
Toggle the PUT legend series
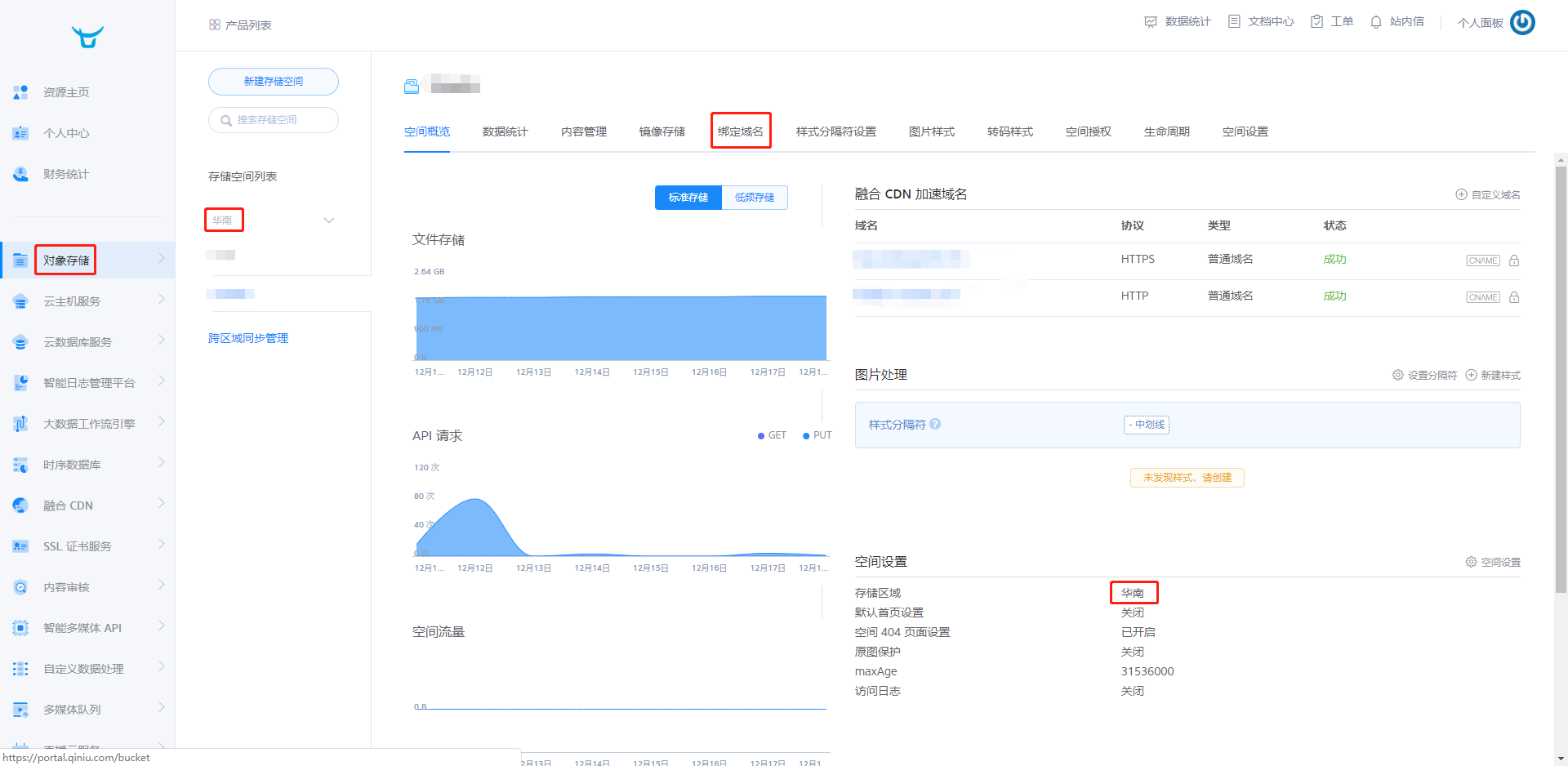[817, 435]
